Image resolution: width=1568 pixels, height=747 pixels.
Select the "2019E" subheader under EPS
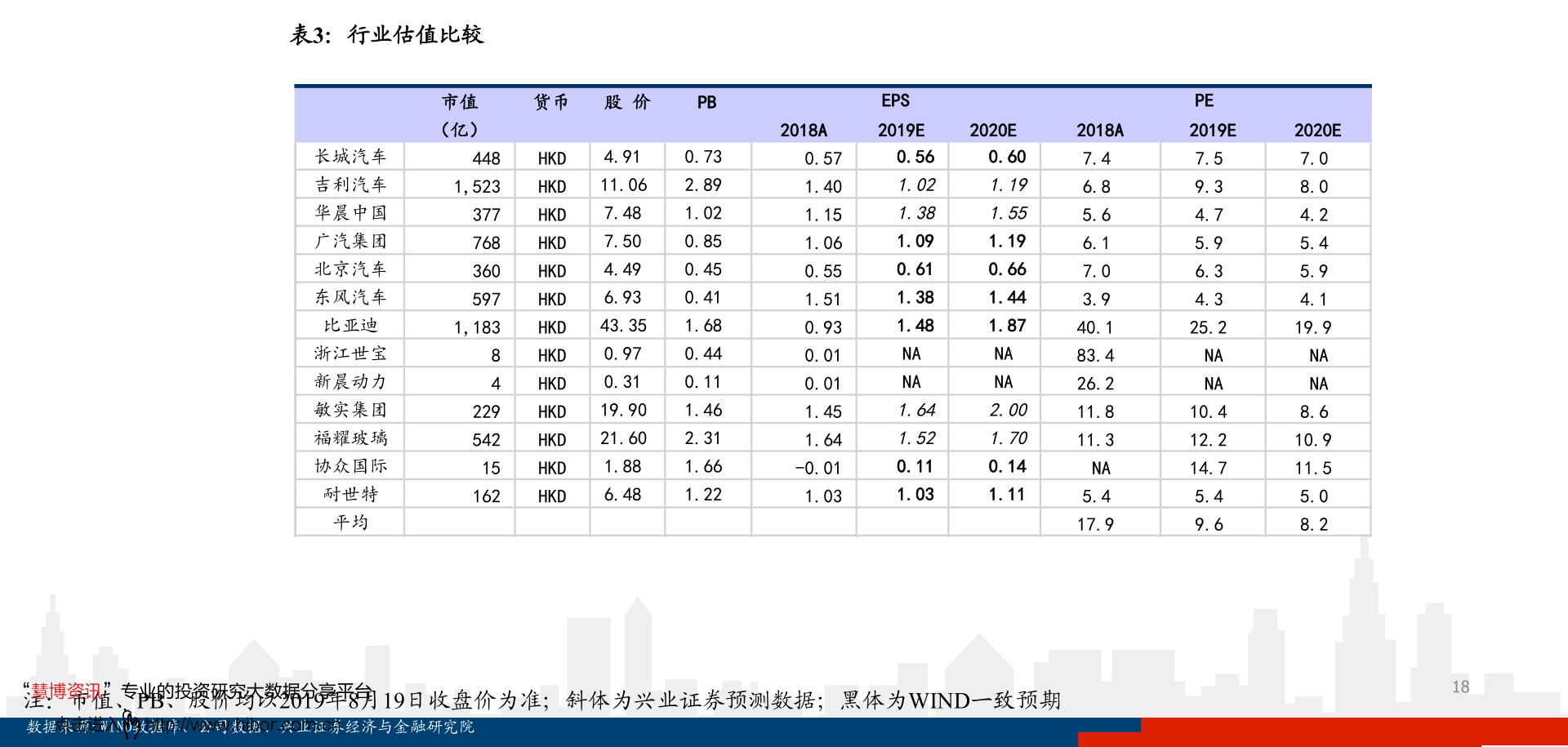click(901, 131)
